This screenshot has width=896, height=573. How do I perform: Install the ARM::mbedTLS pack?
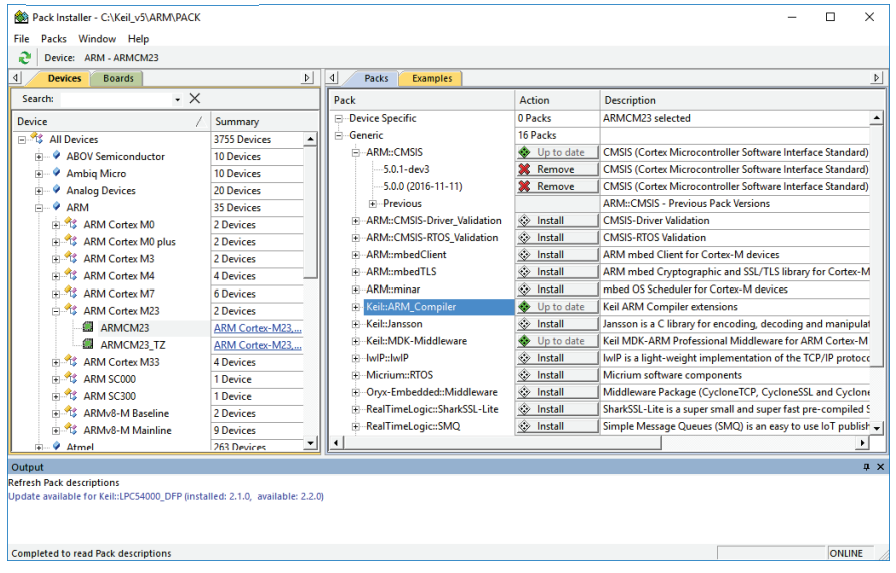tap(556, 272)
